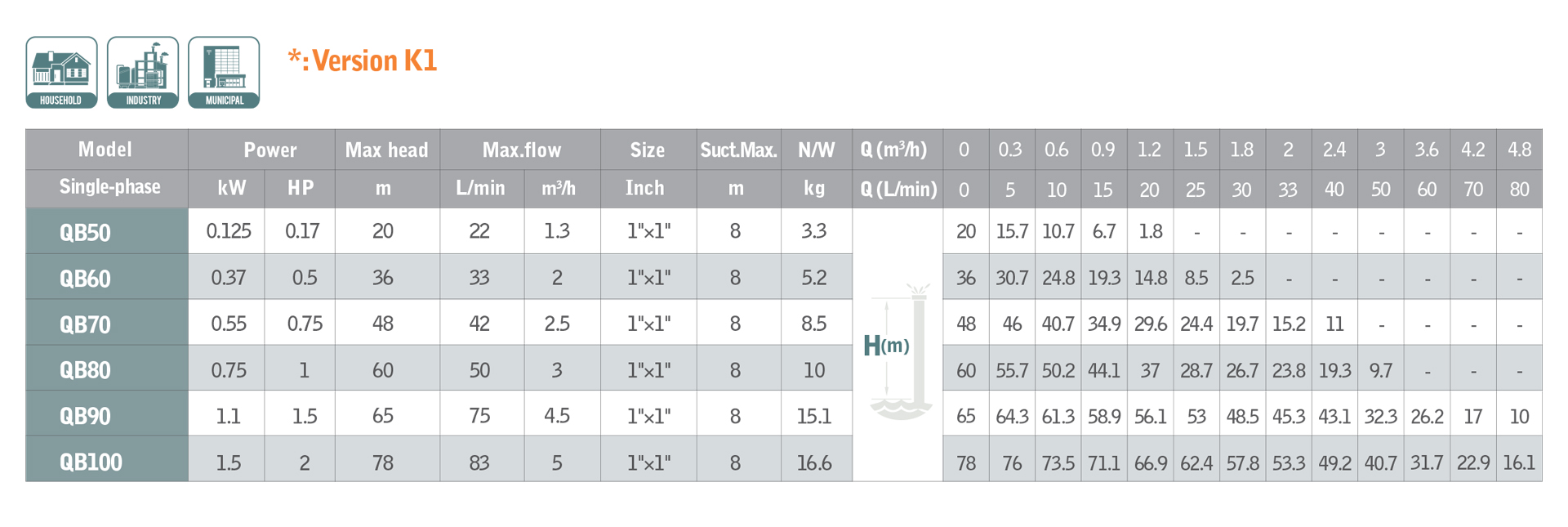Click the QB100 model name

pos(91,462)
